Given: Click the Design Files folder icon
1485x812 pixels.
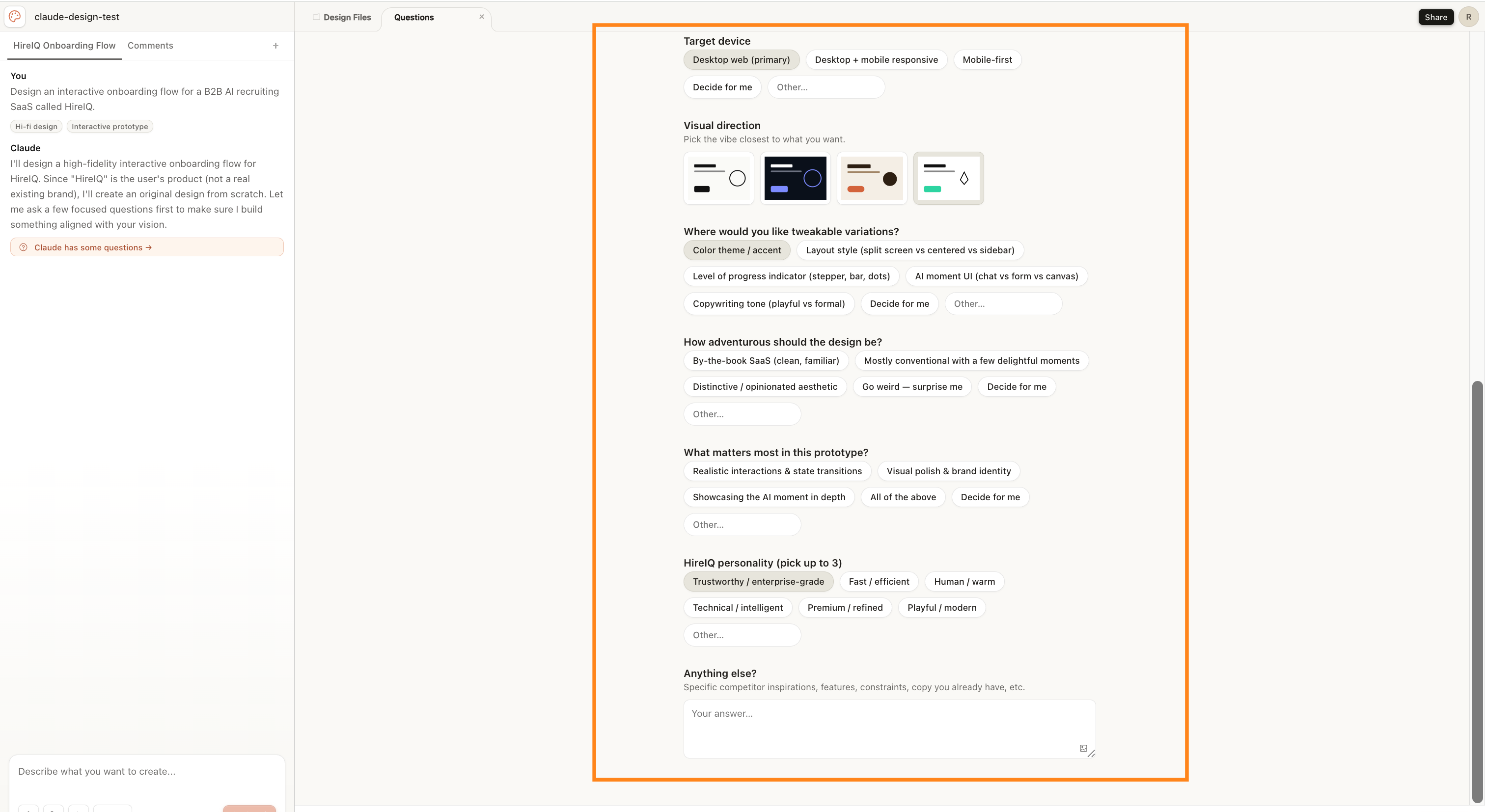Looking at the screenshot, I should coord(316,17).
